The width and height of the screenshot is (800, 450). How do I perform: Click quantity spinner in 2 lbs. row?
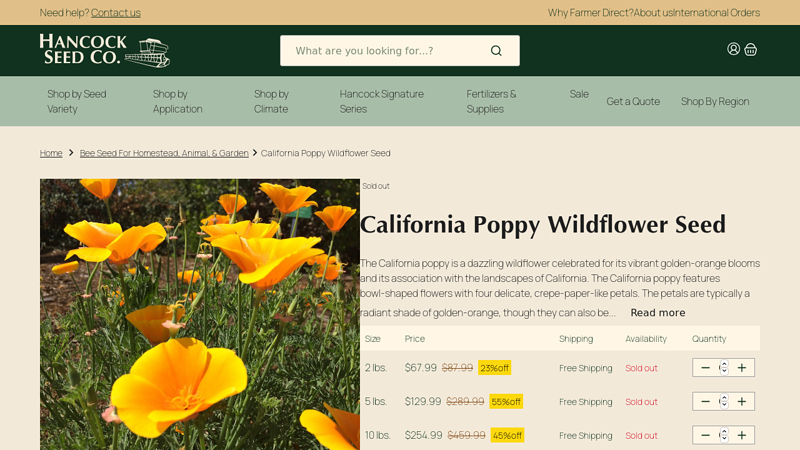723,368
